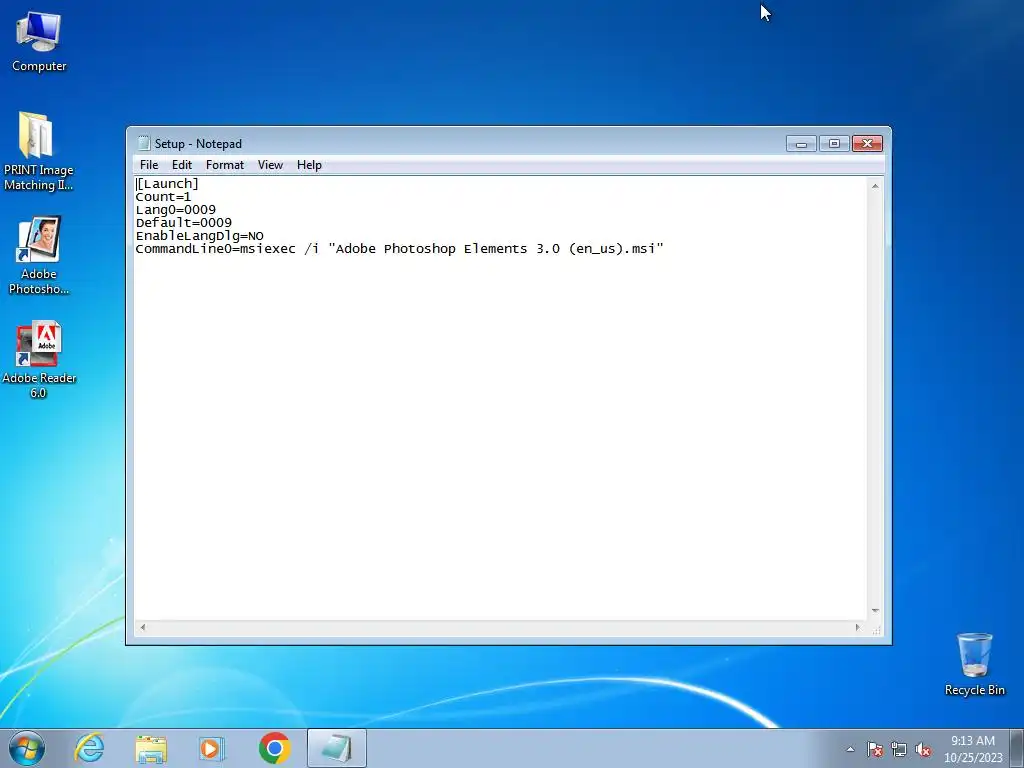
Task: Select the Adobe Reader 6.0 shortcut
Action: pyautogui.click(x=39, y=359)
